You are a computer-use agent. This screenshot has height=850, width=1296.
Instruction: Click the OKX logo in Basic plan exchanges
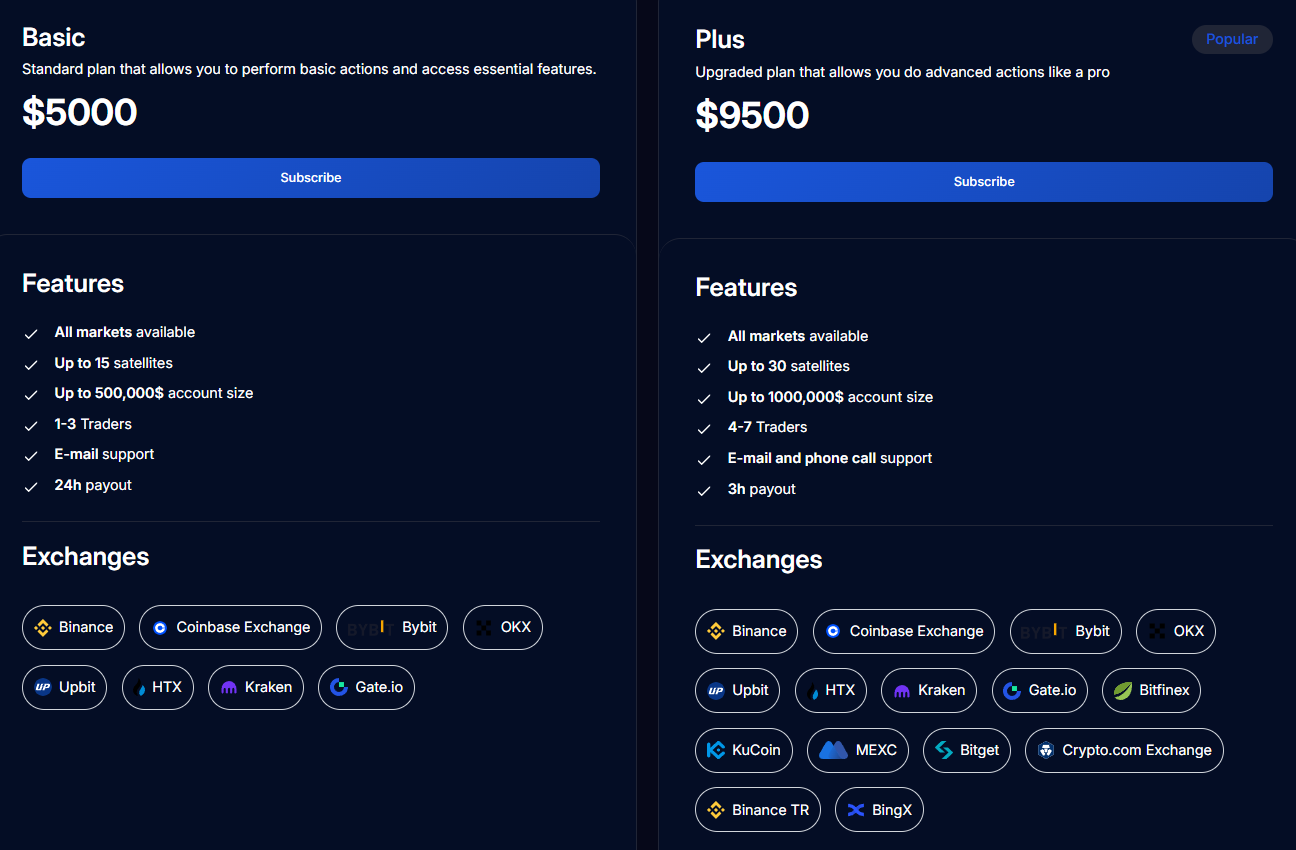point(484,628)
